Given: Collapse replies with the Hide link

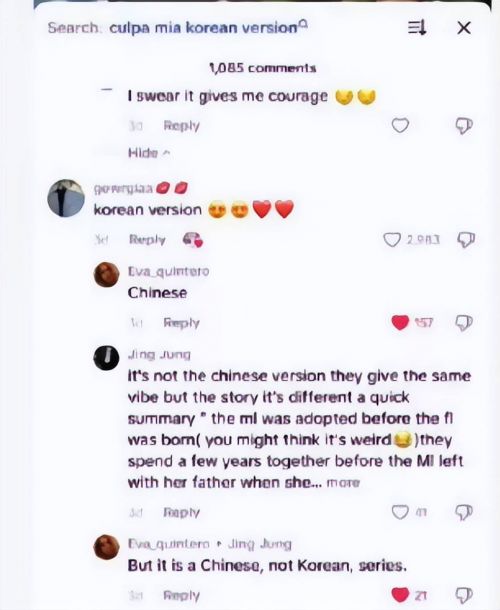Looking at the screenshot, I should click(x=149, y=153).
